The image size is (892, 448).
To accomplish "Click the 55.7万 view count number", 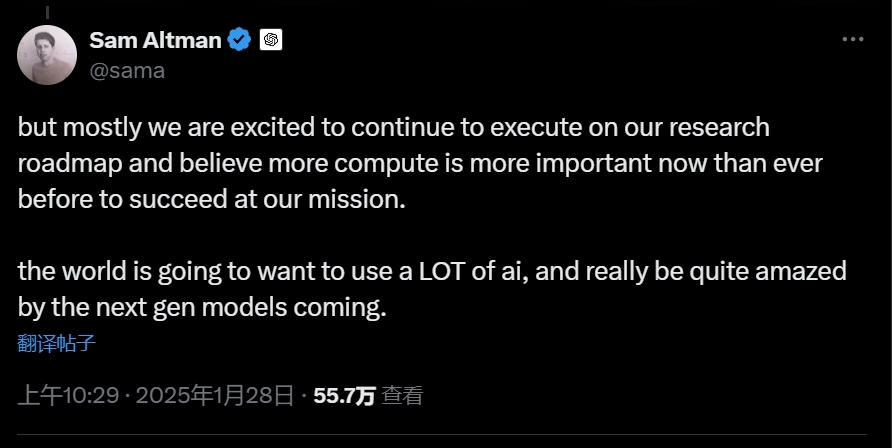I will [x=344, y=395].
